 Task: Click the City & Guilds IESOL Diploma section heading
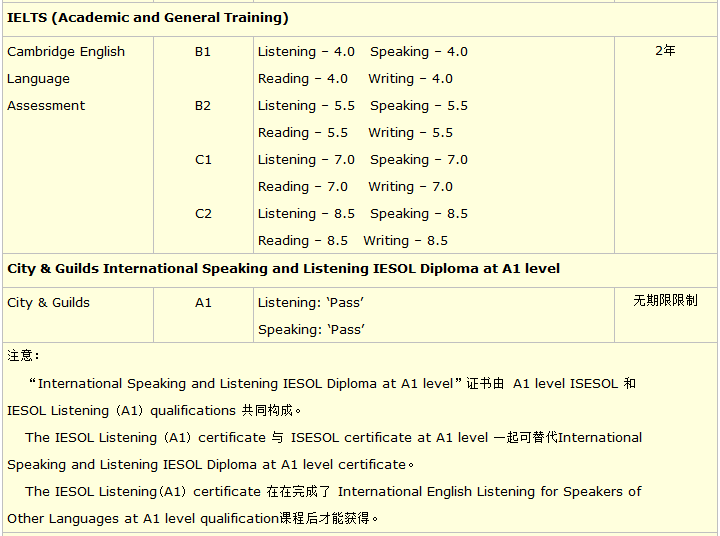point(283,268)
